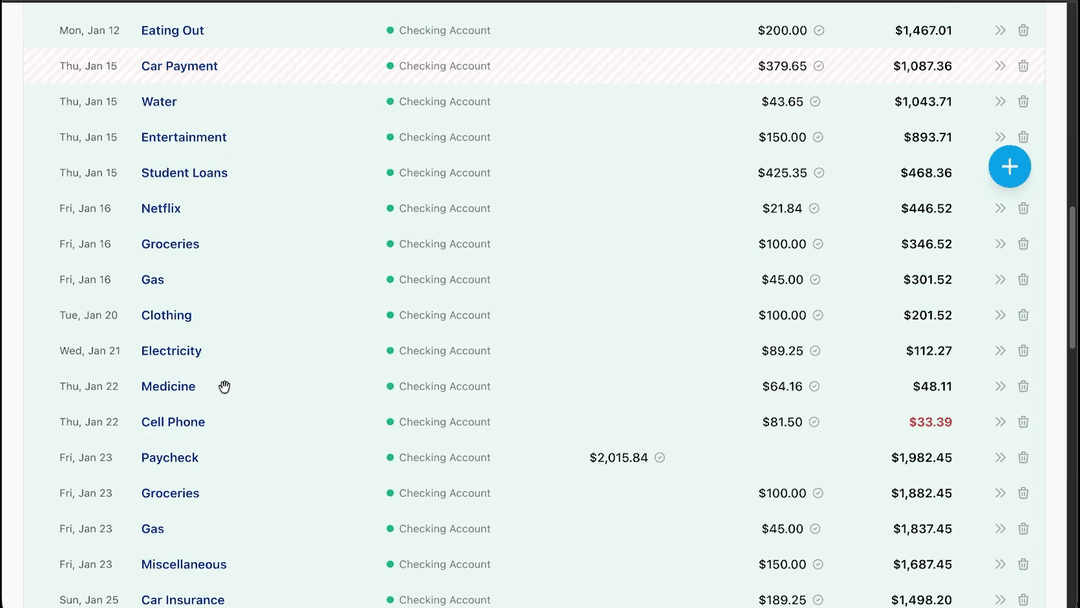This screenshot has height=608, width=1080.
Task: Delete the Eating Out transaction
Action: (1023, 31)
